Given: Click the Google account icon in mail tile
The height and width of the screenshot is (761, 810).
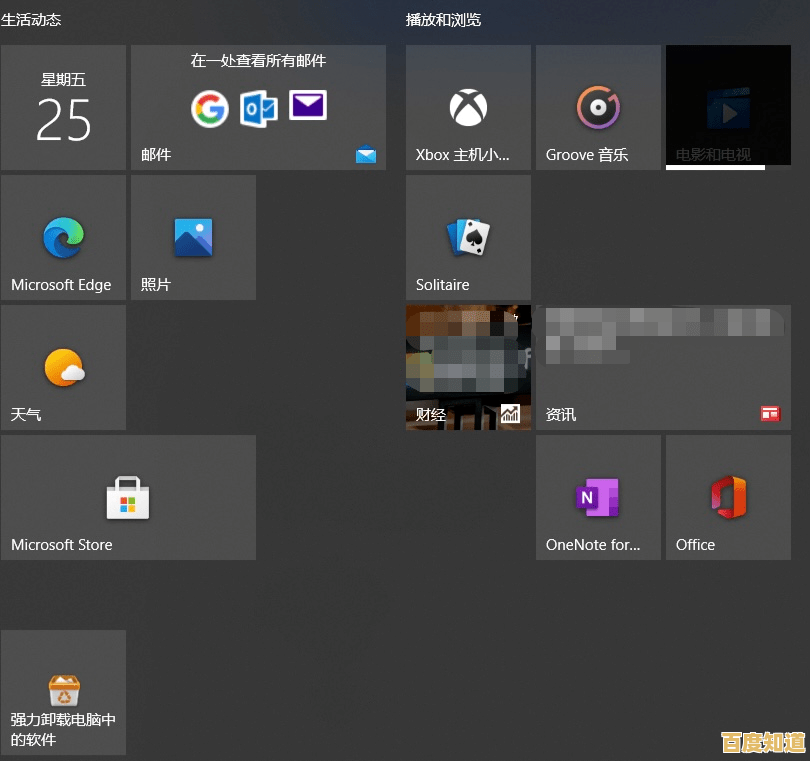Looking at the screenshot, I should (x=210, y=108).
